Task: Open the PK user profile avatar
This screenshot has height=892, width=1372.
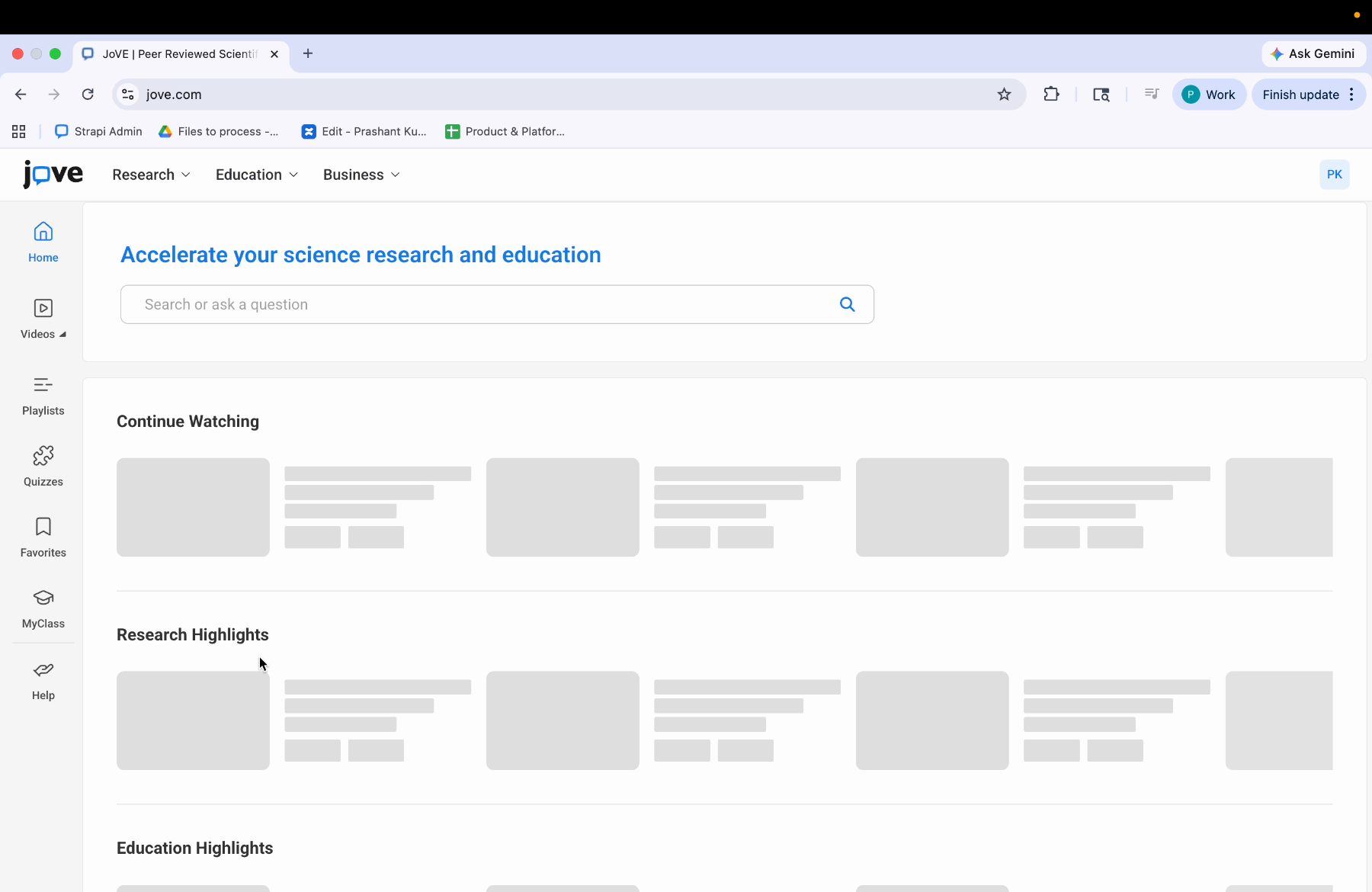Action: (x=1334, y=175)
